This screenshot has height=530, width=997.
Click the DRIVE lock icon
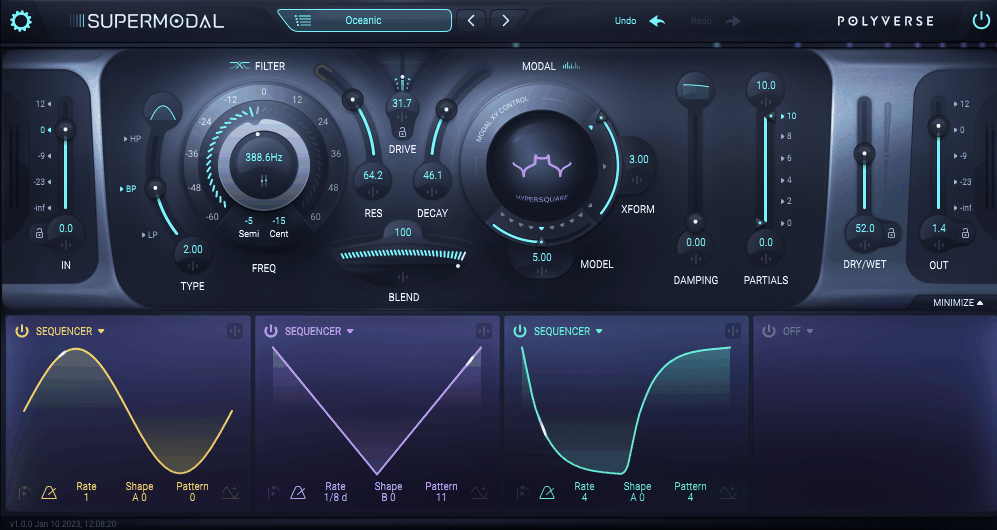click(402, 131)
